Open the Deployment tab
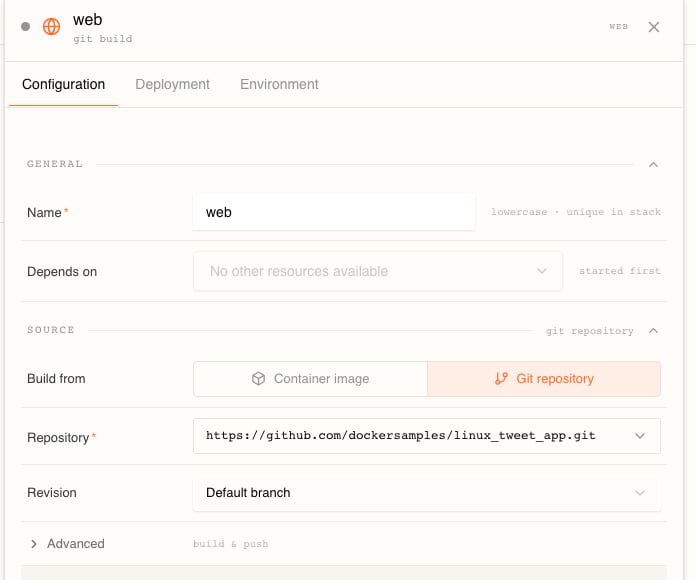696x580 pixels. point(172,84)
